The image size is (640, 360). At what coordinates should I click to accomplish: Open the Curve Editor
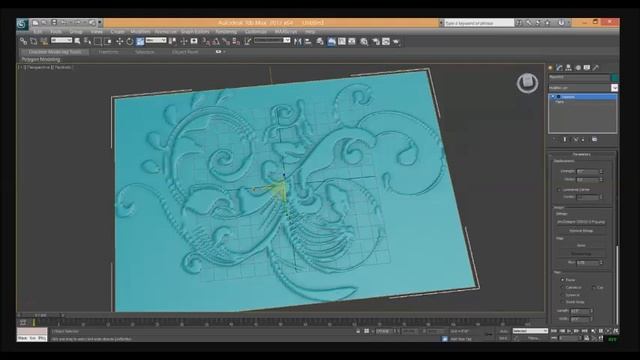342,41
